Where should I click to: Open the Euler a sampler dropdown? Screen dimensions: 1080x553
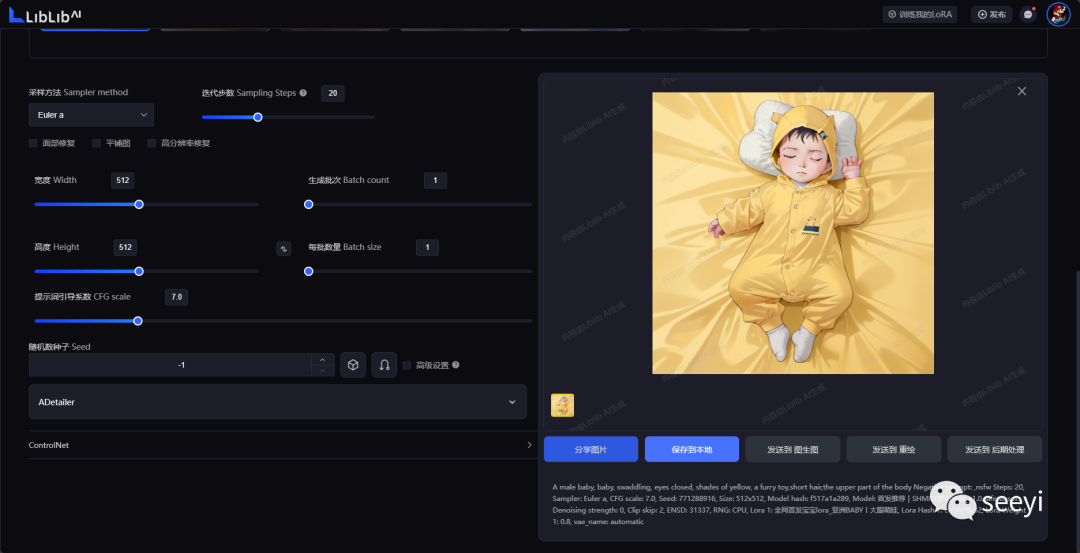[x=91, y=115]
